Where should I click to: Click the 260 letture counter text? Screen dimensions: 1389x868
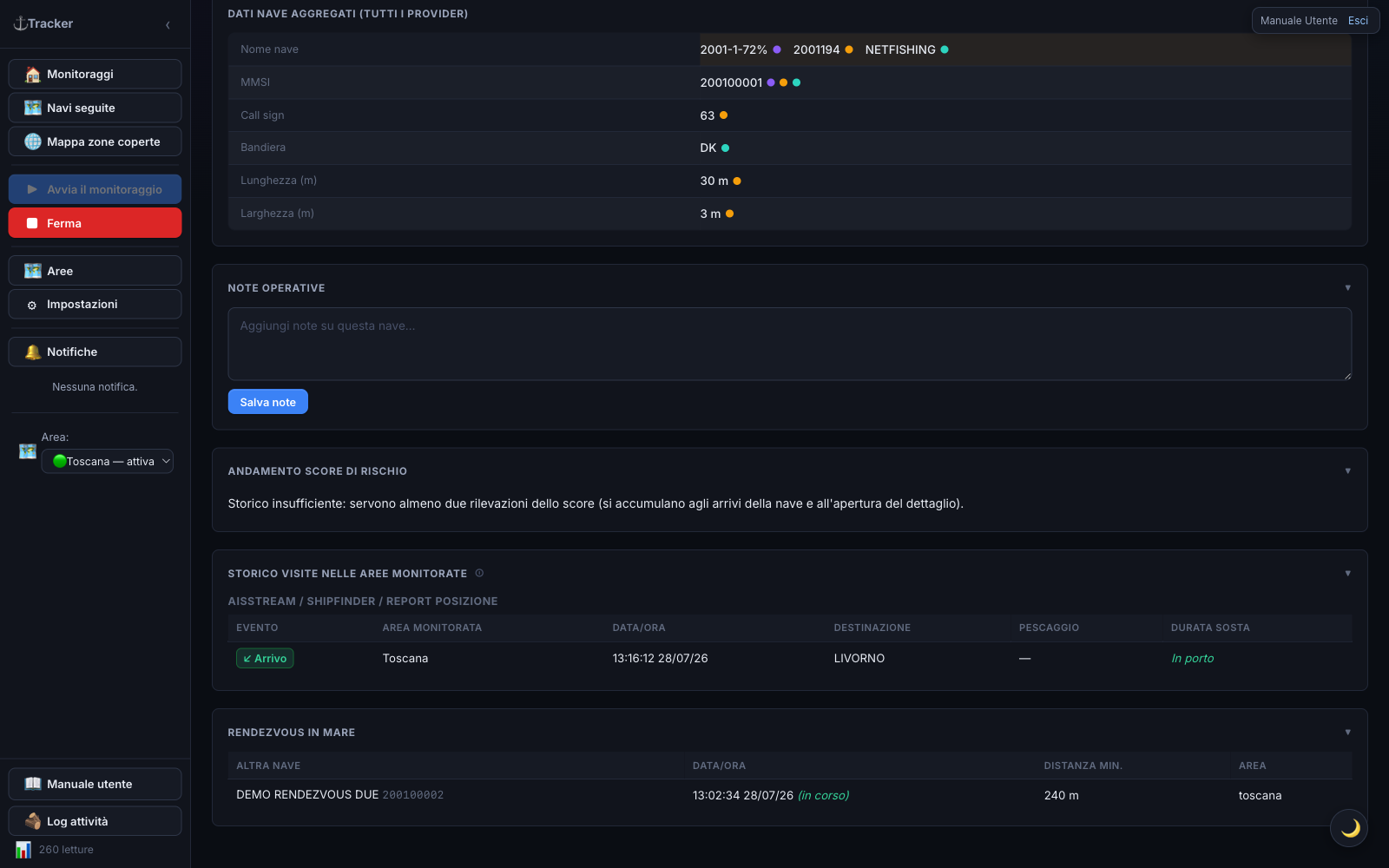point(66,850)
